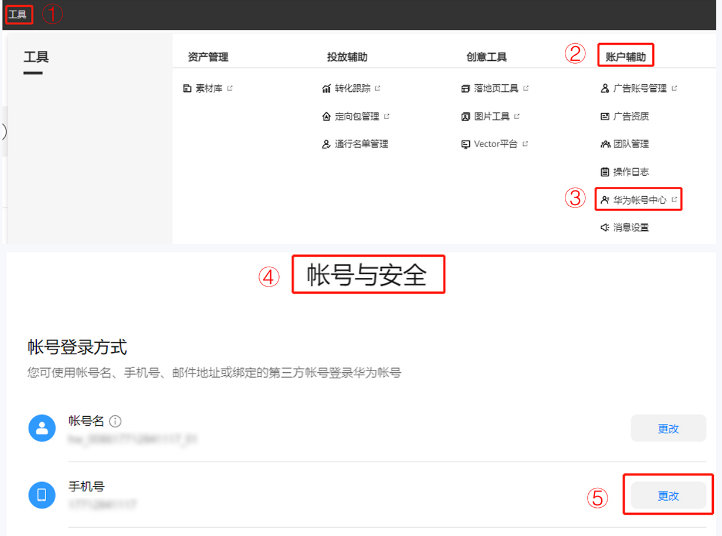Click the 转化跟踪 chart icon
This screenshot has width=722, height=536.
coord(326,88)
